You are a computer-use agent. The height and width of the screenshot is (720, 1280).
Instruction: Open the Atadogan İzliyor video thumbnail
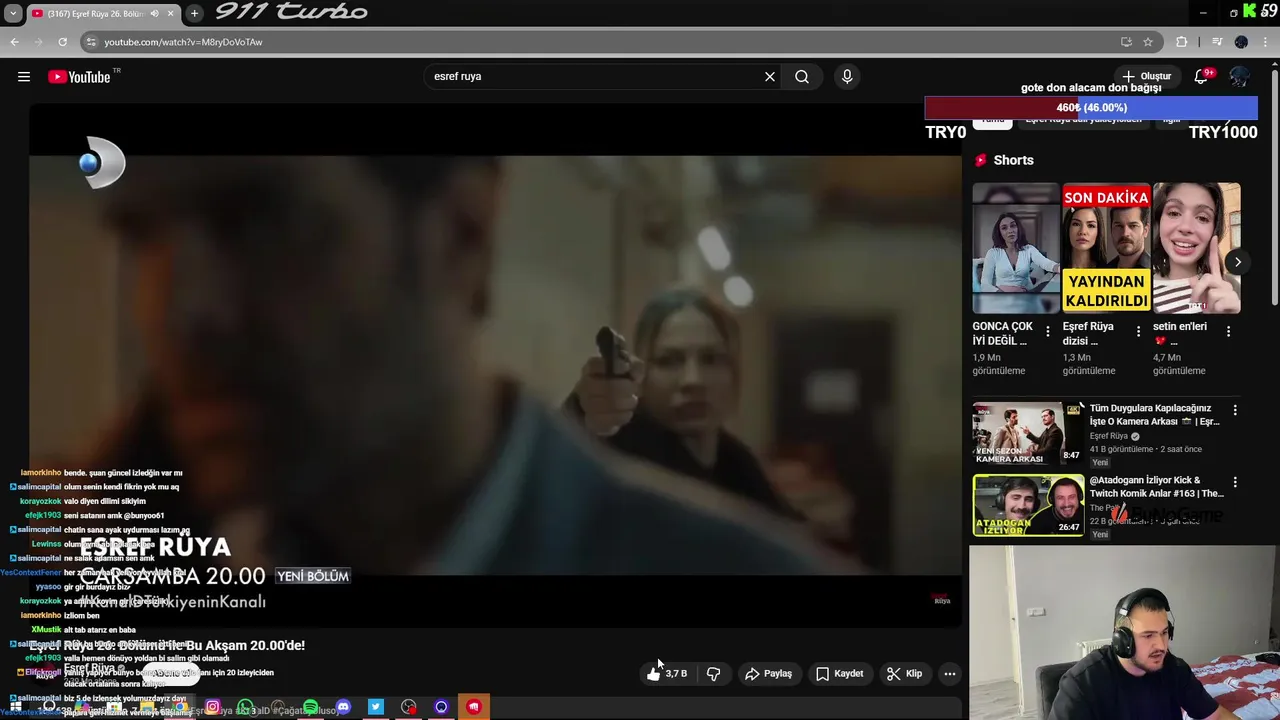[x=1028, y=506]
